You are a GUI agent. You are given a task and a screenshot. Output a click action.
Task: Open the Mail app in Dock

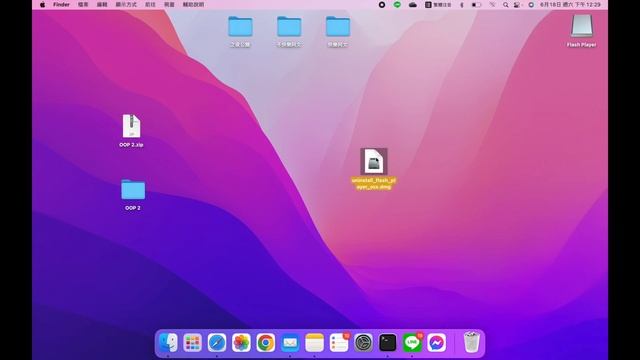[290, 342]
